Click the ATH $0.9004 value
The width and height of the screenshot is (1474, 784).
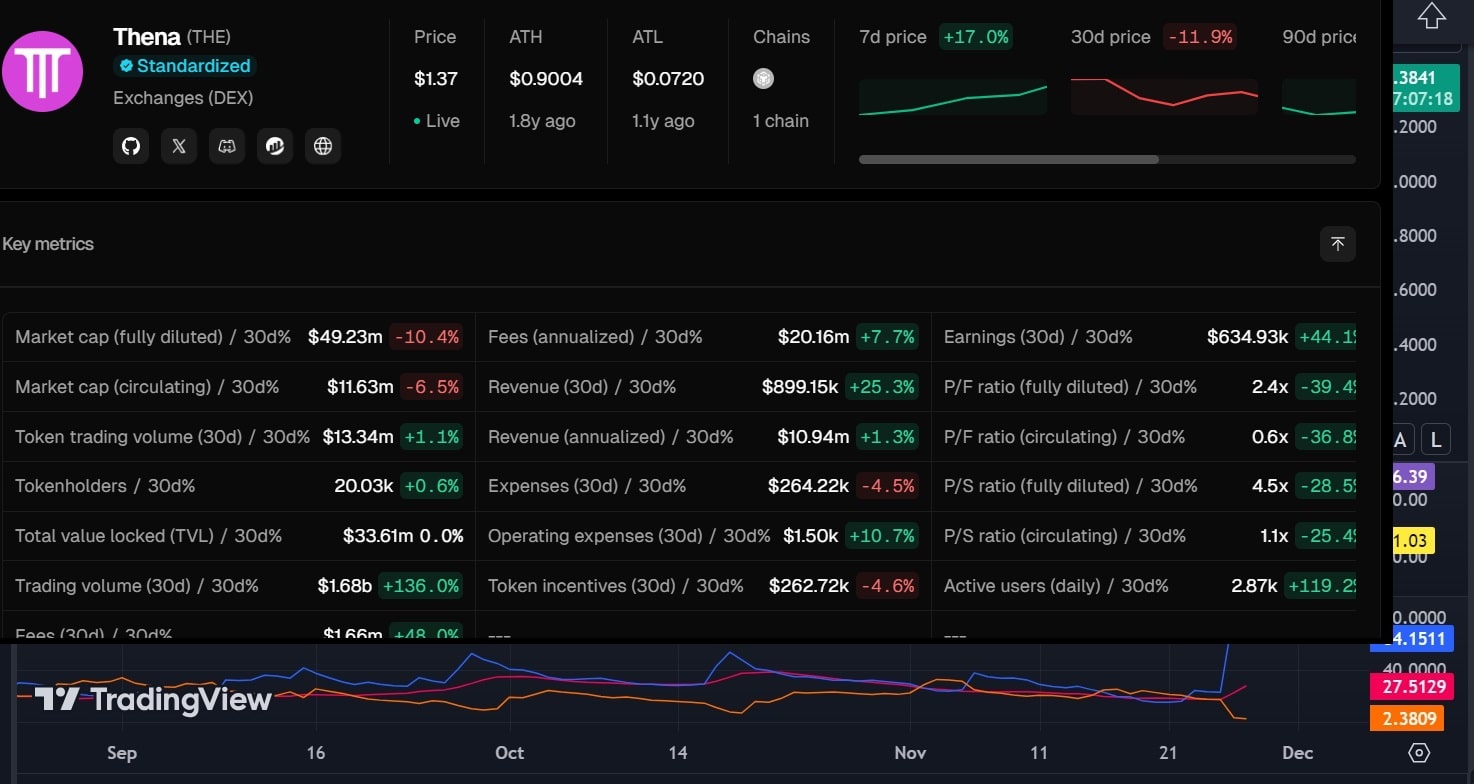(546, 79)
